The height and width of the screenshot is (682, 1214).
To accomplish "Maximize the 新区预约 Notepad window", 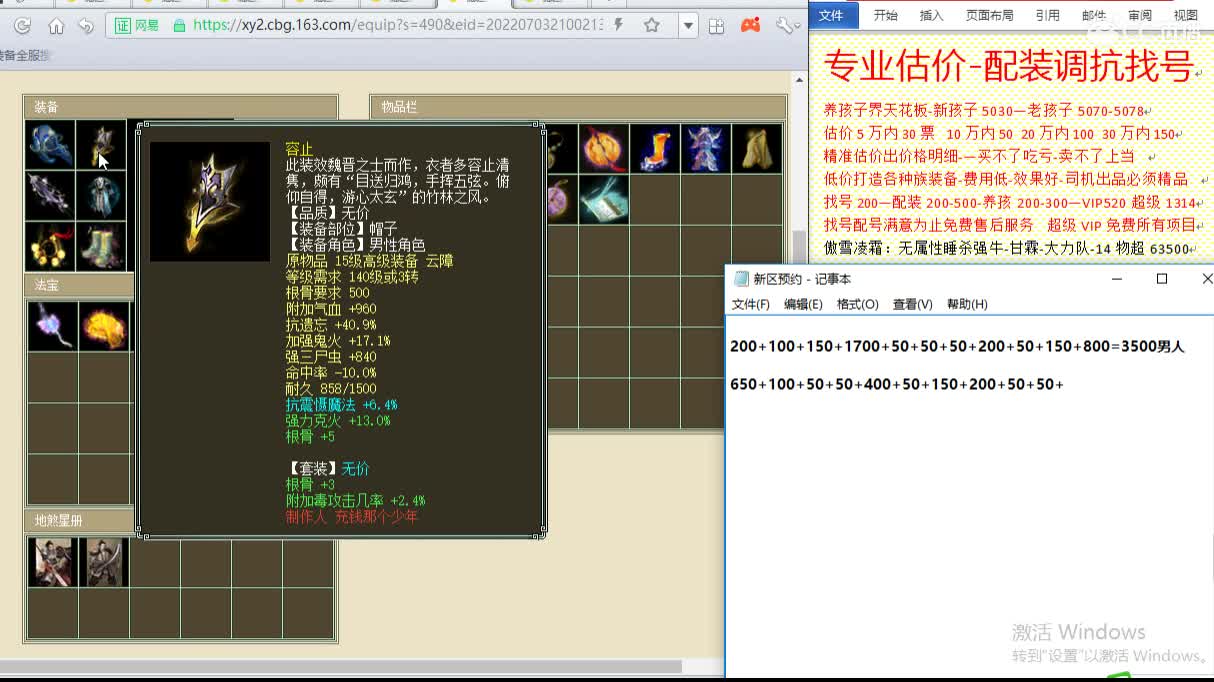I will click(1162, 279).
